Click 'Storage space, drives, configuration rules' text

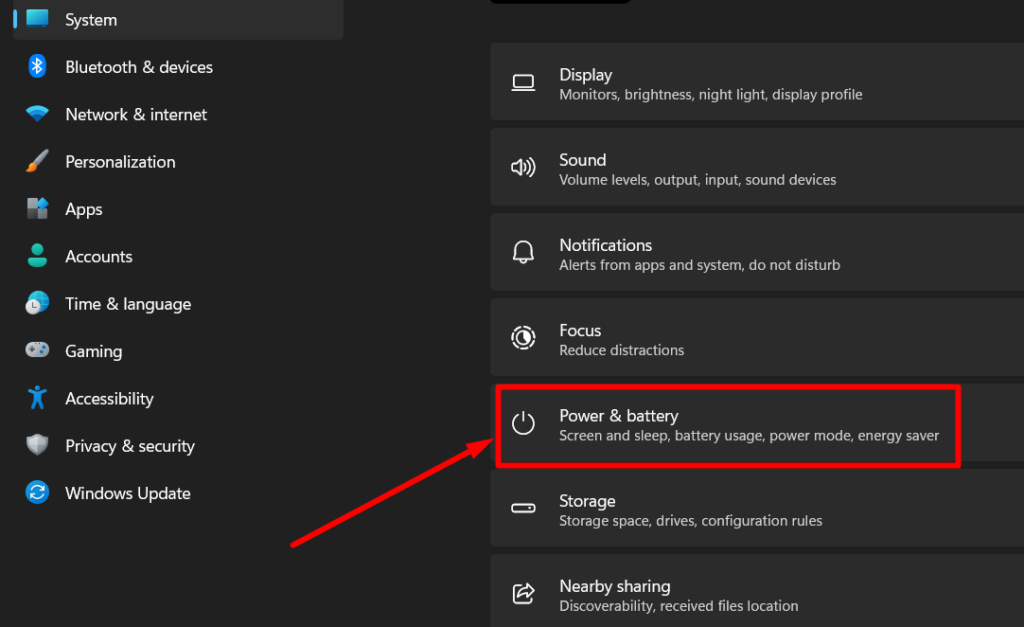(690, 521)
